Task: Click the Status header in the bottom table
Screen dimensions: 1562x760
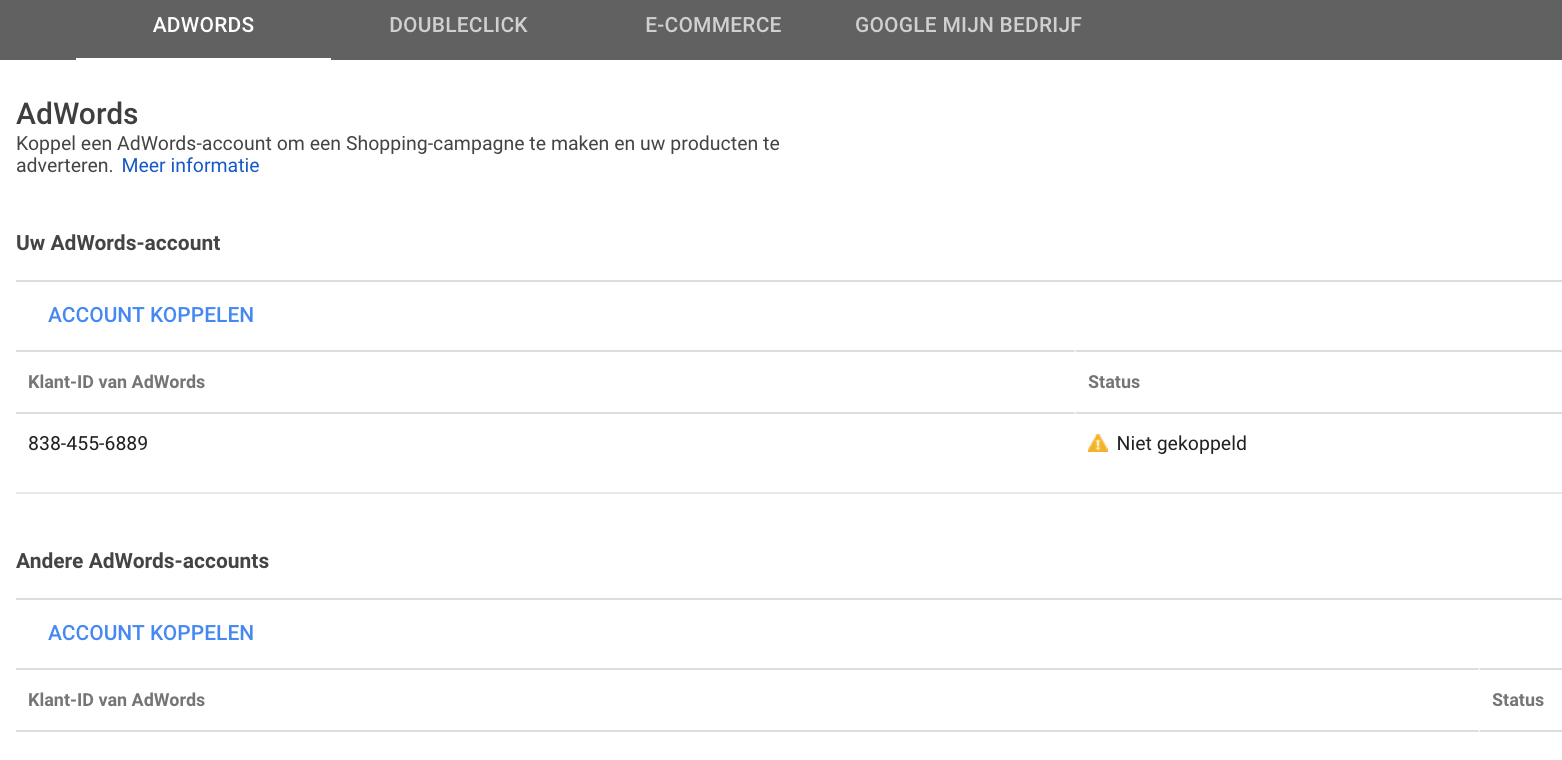Action: click(1517, 699)
